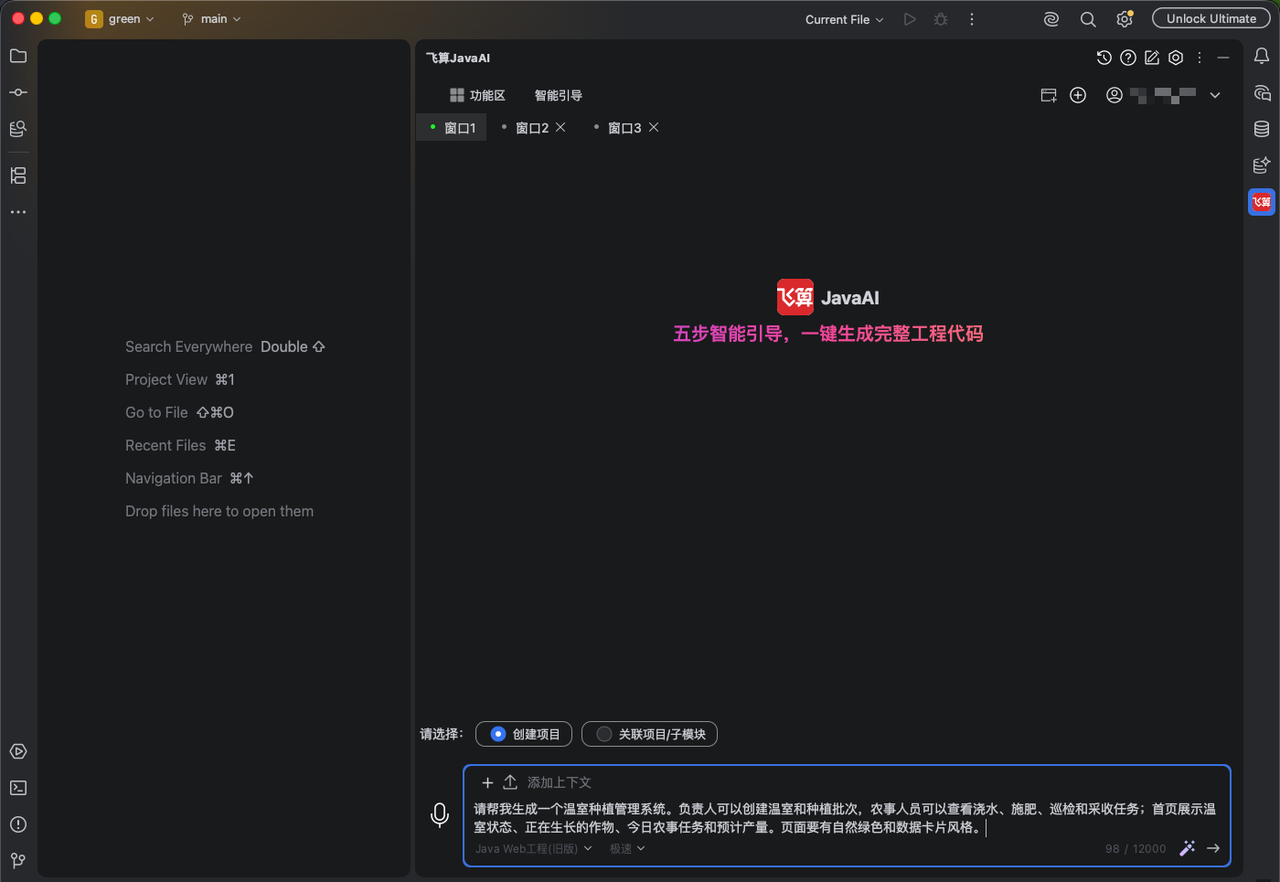Image resolution: width=1280 pixels, height=882 pixels.
Task: Show more tool windows ellipsis in left sidebar
Action: (18, 212)
